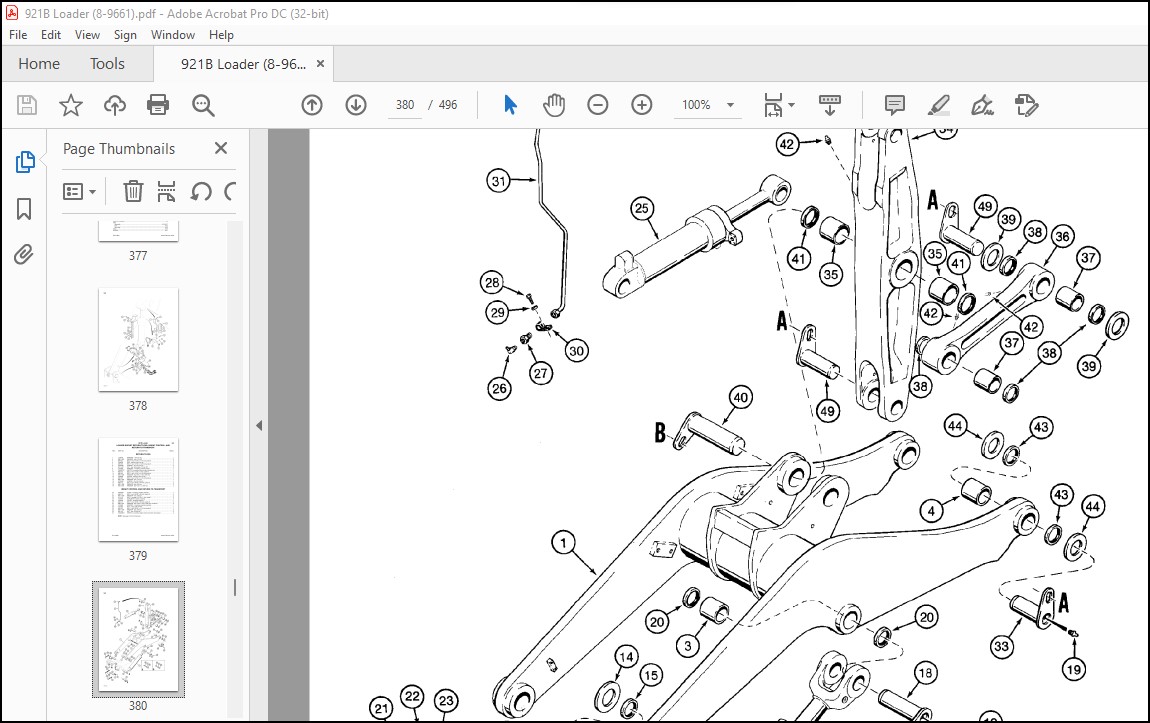Select the 921B Loader document tab

(x=243, y=64)
